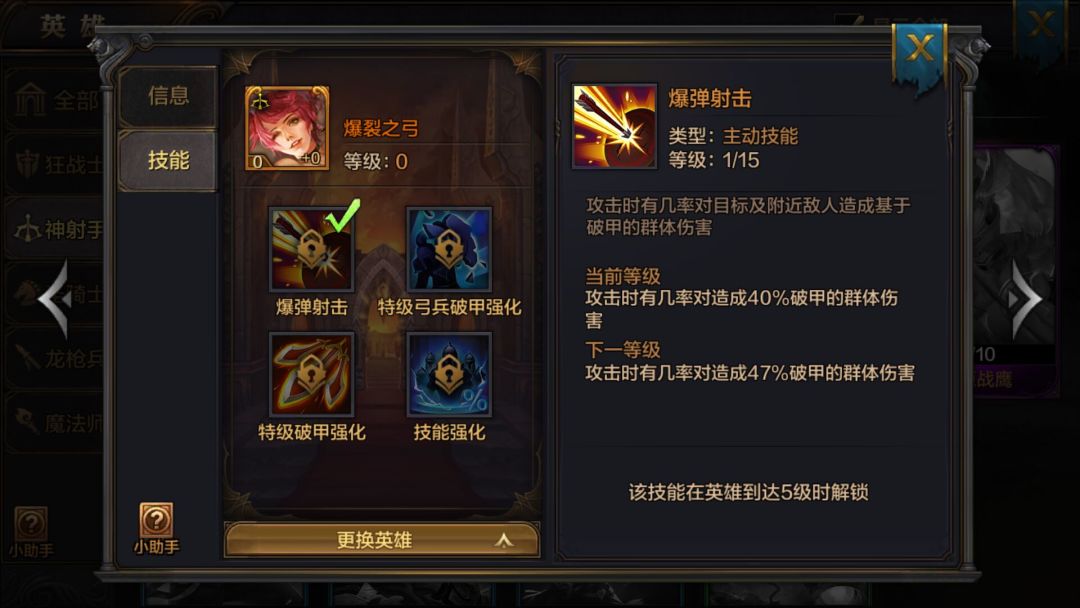Switch to the 技能 tab
Image resolution: width=1080 pixels, height=608 pixels.
coord(168,161)
